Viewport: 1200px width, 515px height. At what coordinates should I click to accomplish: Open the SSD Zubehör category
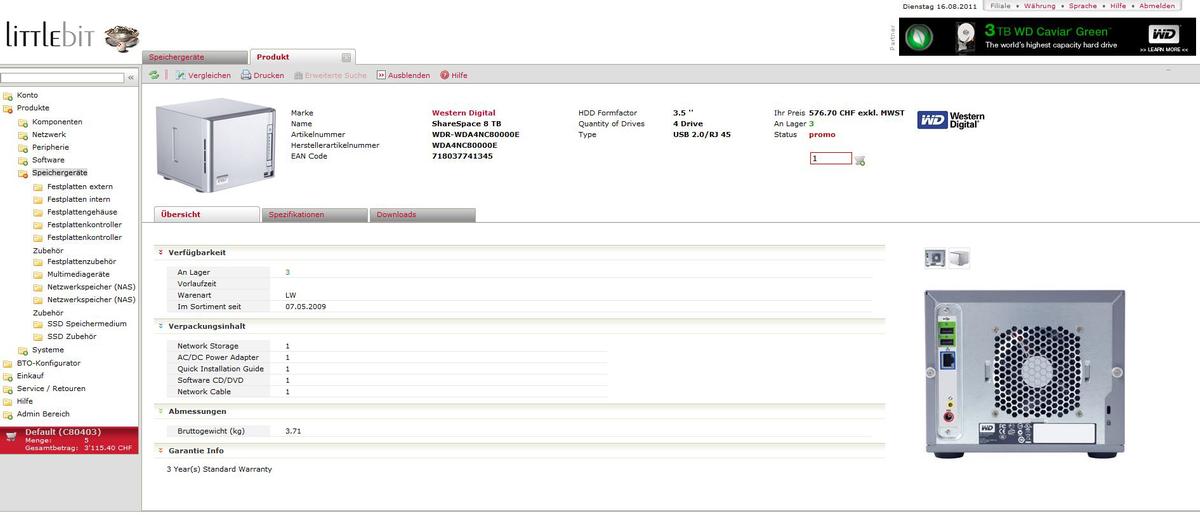click(72, 337)
